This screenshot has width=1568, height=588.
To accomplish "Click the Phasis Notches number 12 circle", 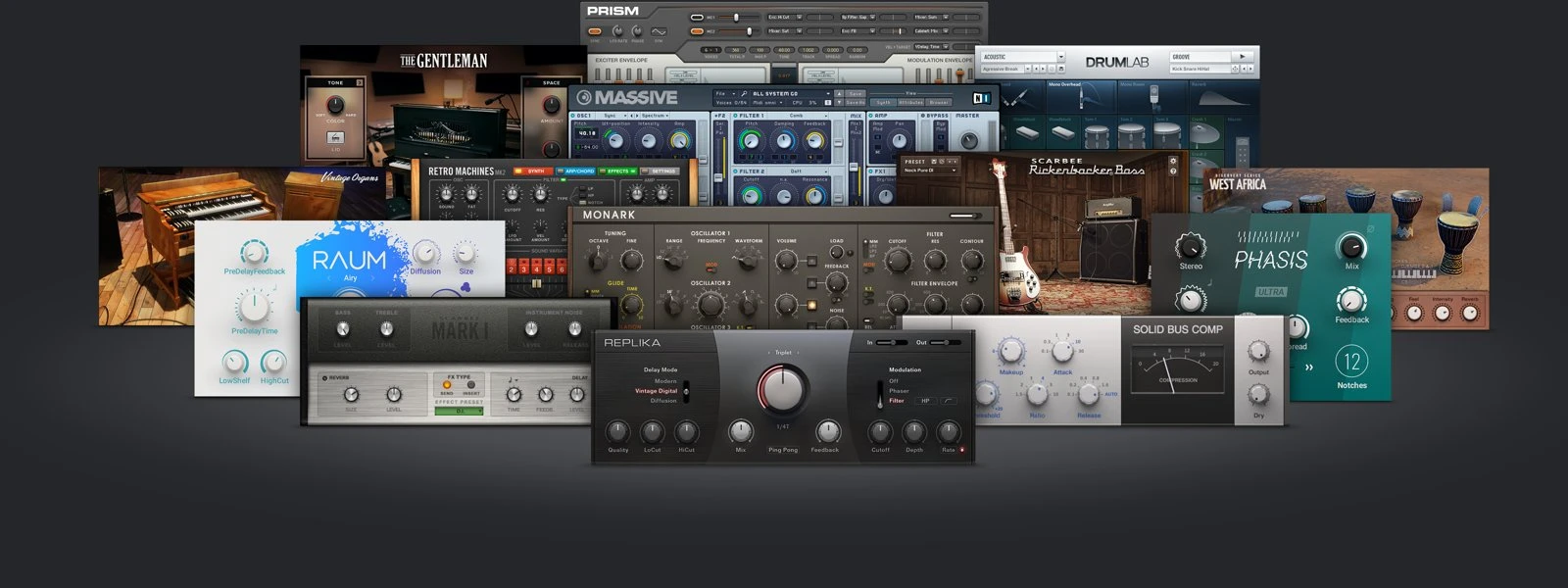I will coord(1351,362).
